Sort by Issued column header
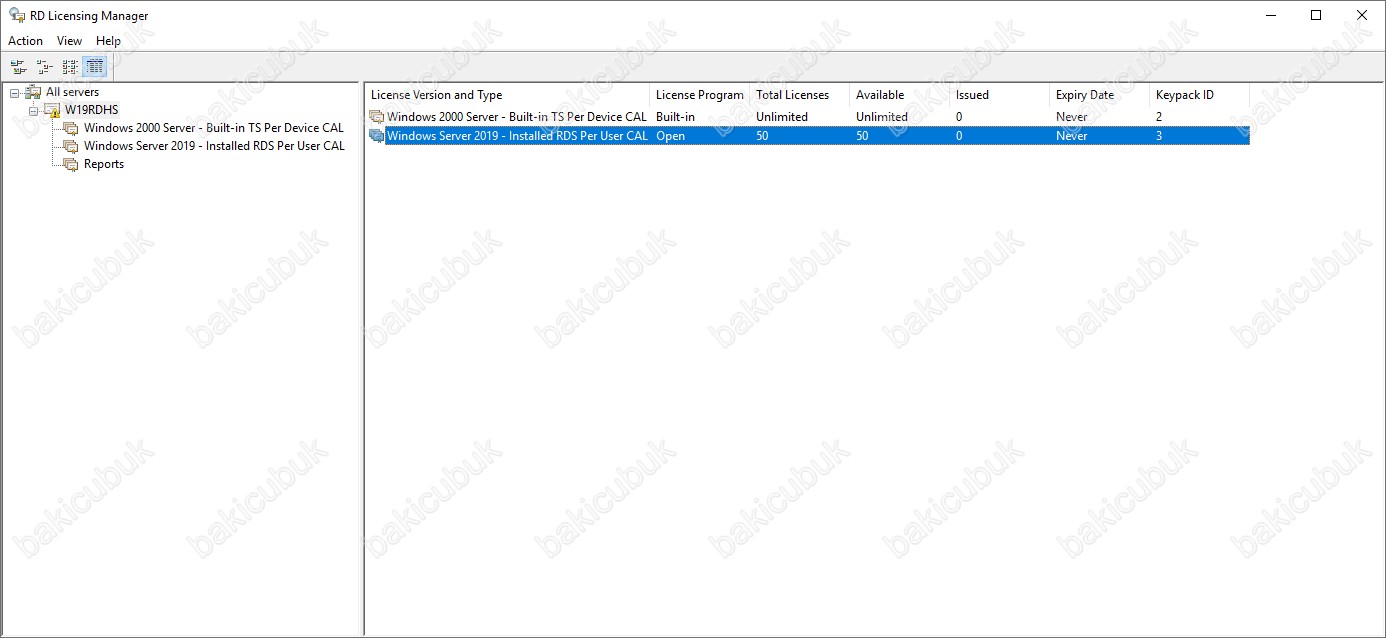The width and height of the screenshot is (1386, 638). pos(999,95)
